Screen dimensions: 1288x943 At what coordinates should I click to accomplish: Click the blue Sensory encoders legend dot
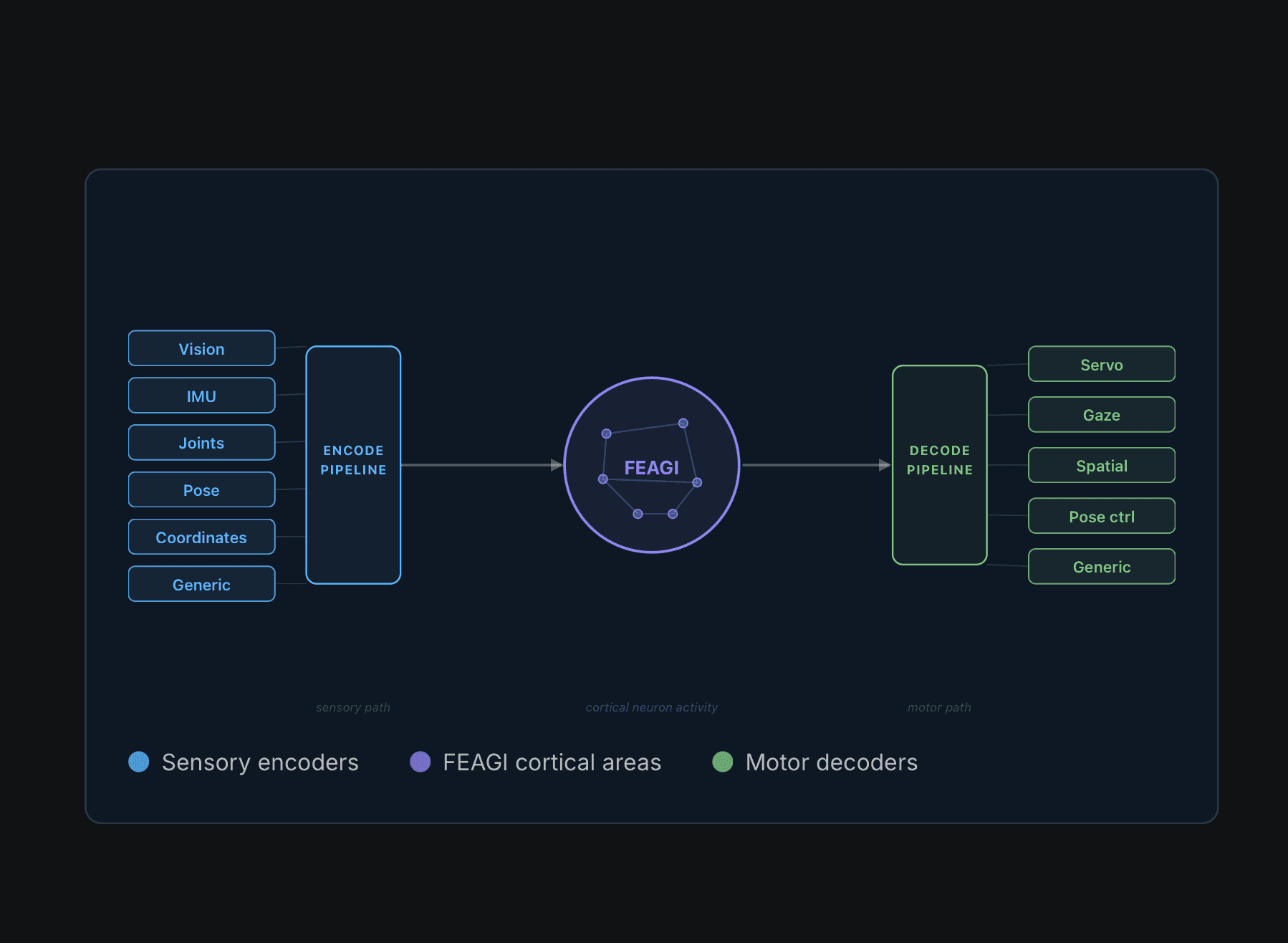point(139,762)
